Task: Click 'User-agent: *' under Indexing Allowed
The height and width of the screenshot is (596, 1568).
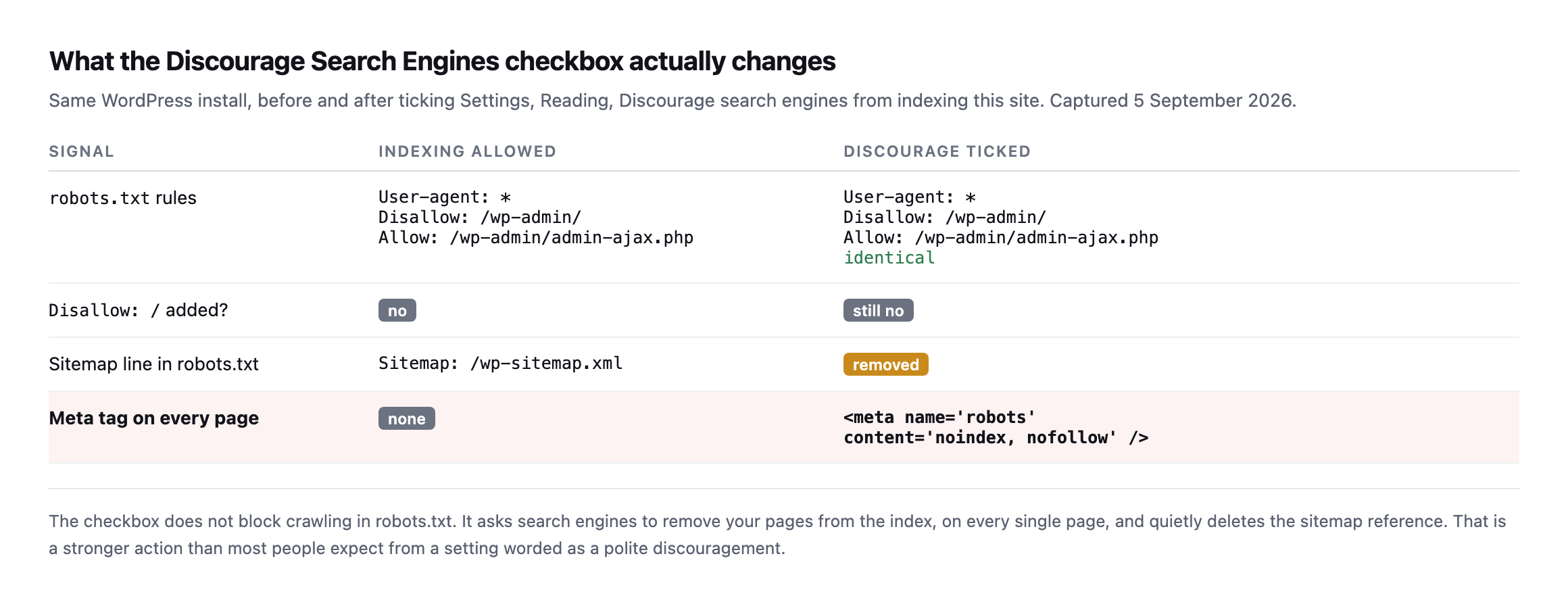Action: [444, 197]
